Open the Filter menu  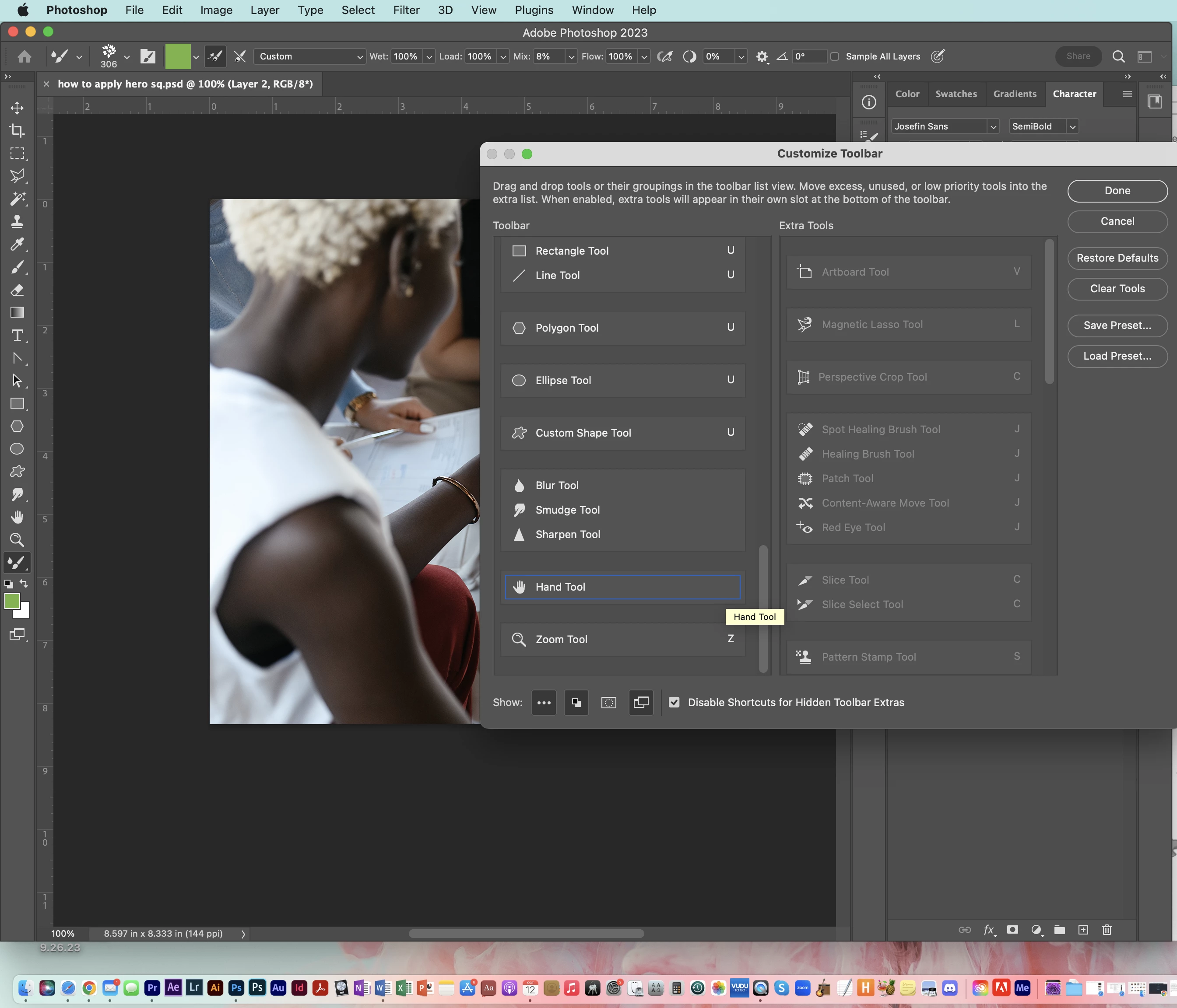(x=406, y=10)
